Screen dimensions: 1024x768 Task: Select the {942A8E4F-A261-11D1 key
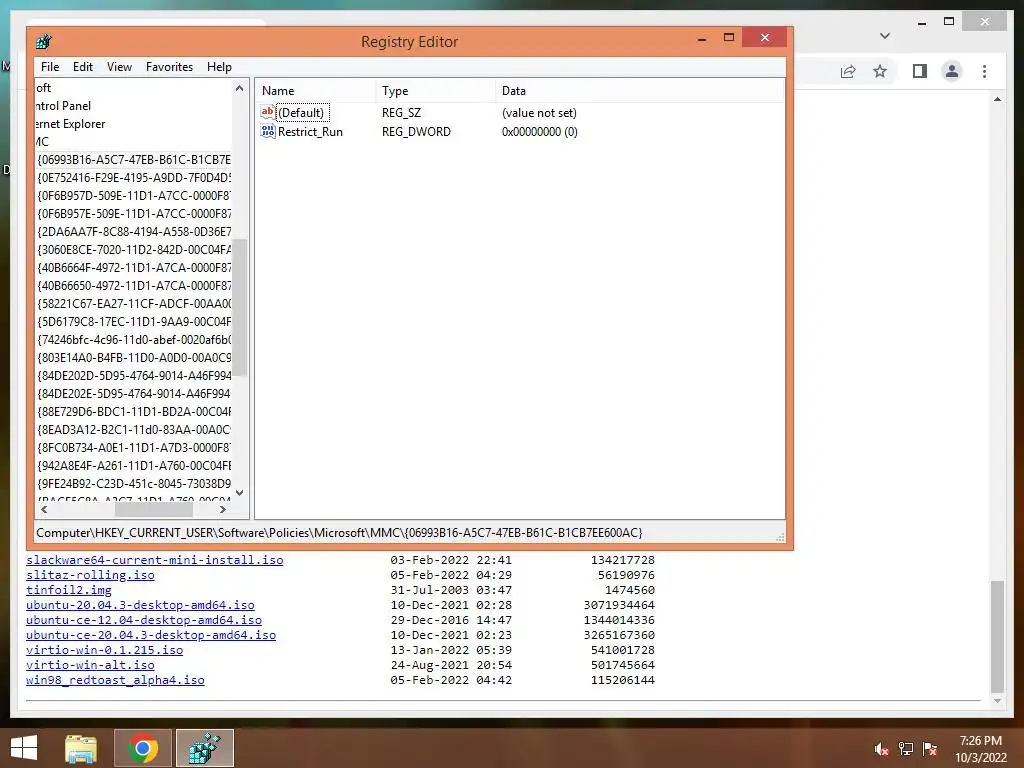point(134,466)
